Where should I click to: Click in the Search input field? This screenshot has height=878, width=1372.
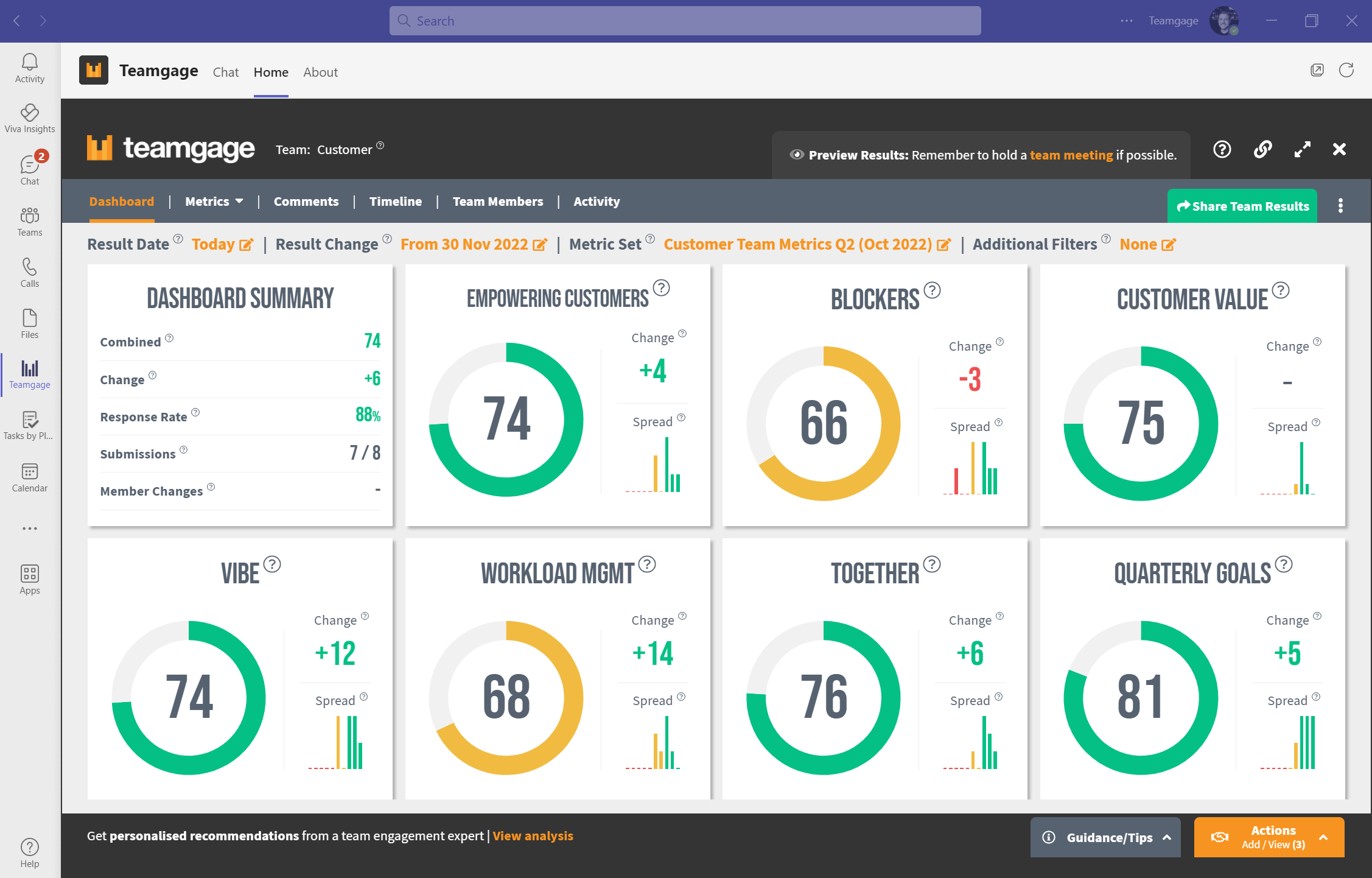coord(685,21)
